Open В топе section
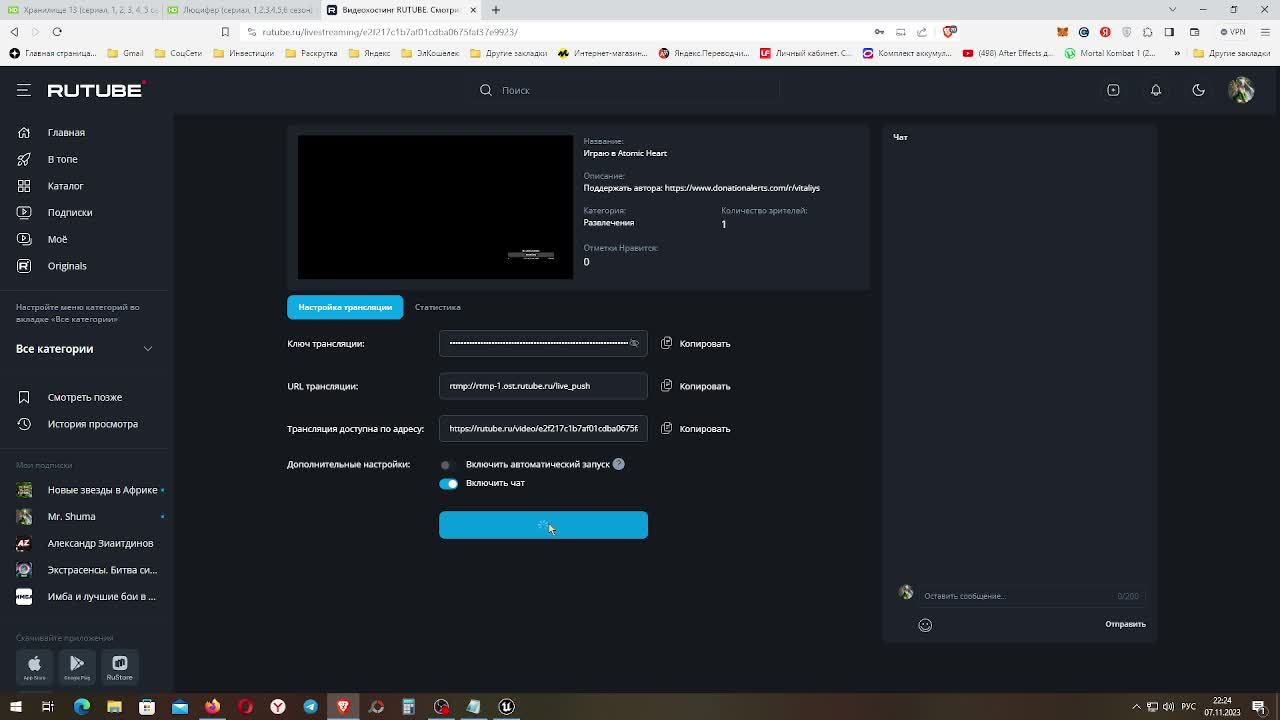 tap(62, 159)
